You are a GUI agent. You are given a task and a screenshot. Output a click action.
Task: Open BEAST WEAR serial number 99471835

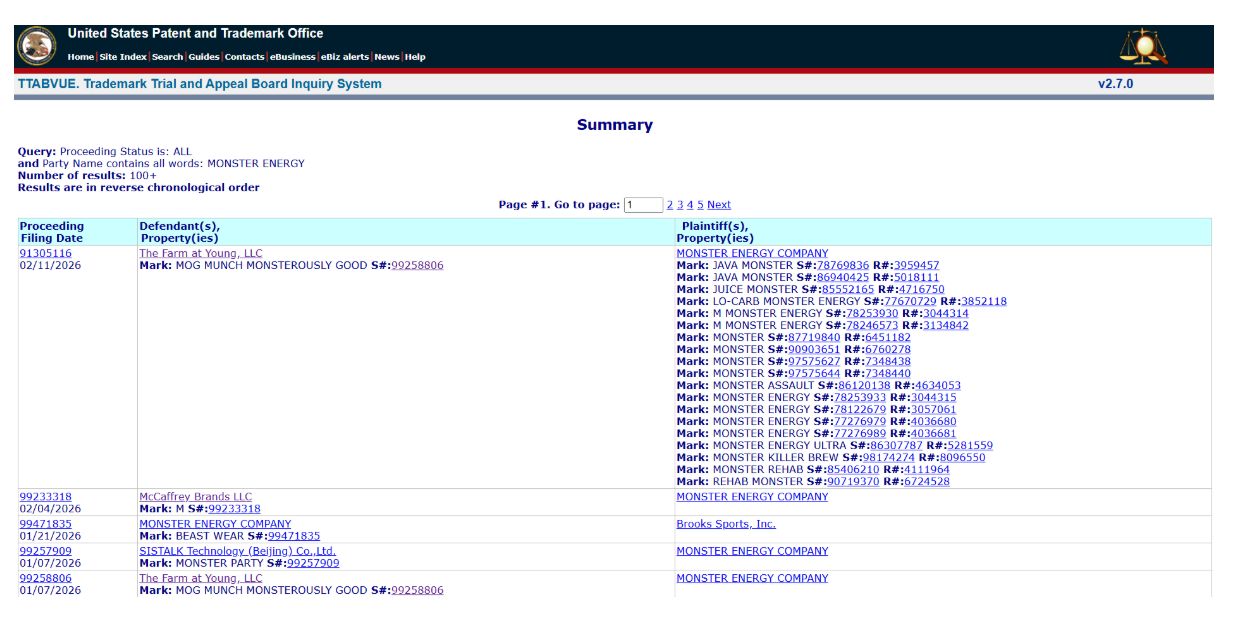[294, 536]
